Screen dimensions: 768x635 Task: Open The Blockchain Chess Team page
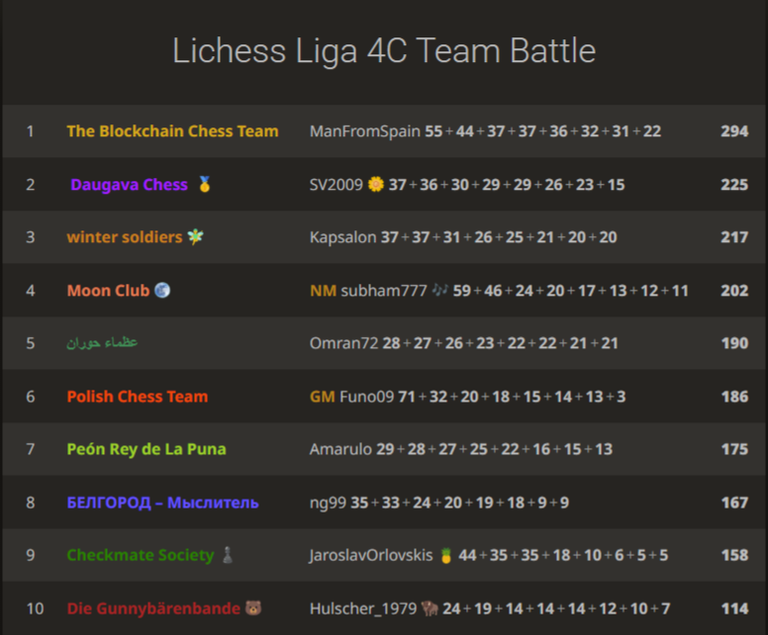click(x=172, y=131)
